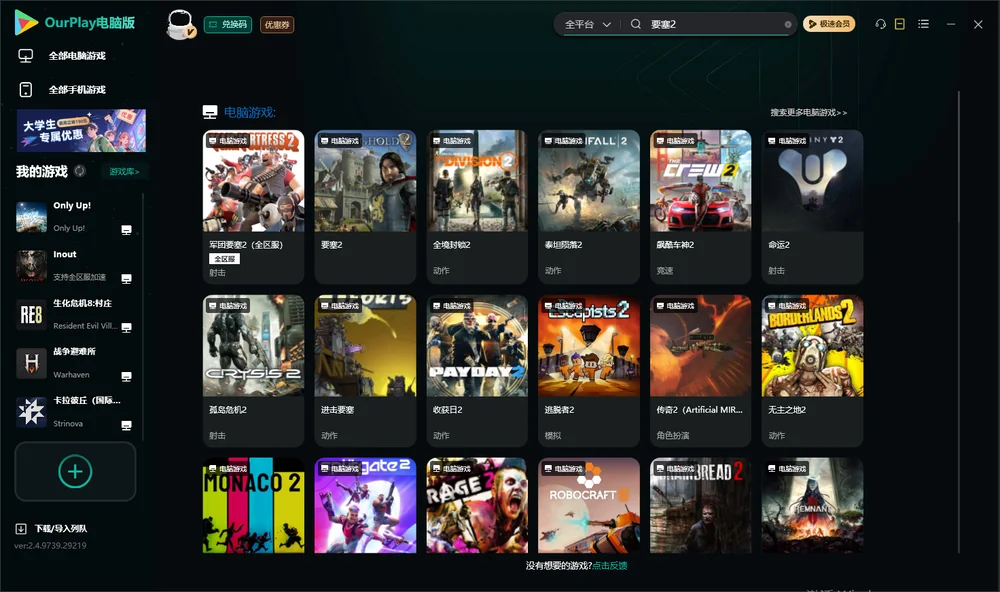Select 卡拉彼丘 Strinova in my games
Viewport: 1000px width, 592px height.
point(75,412)
